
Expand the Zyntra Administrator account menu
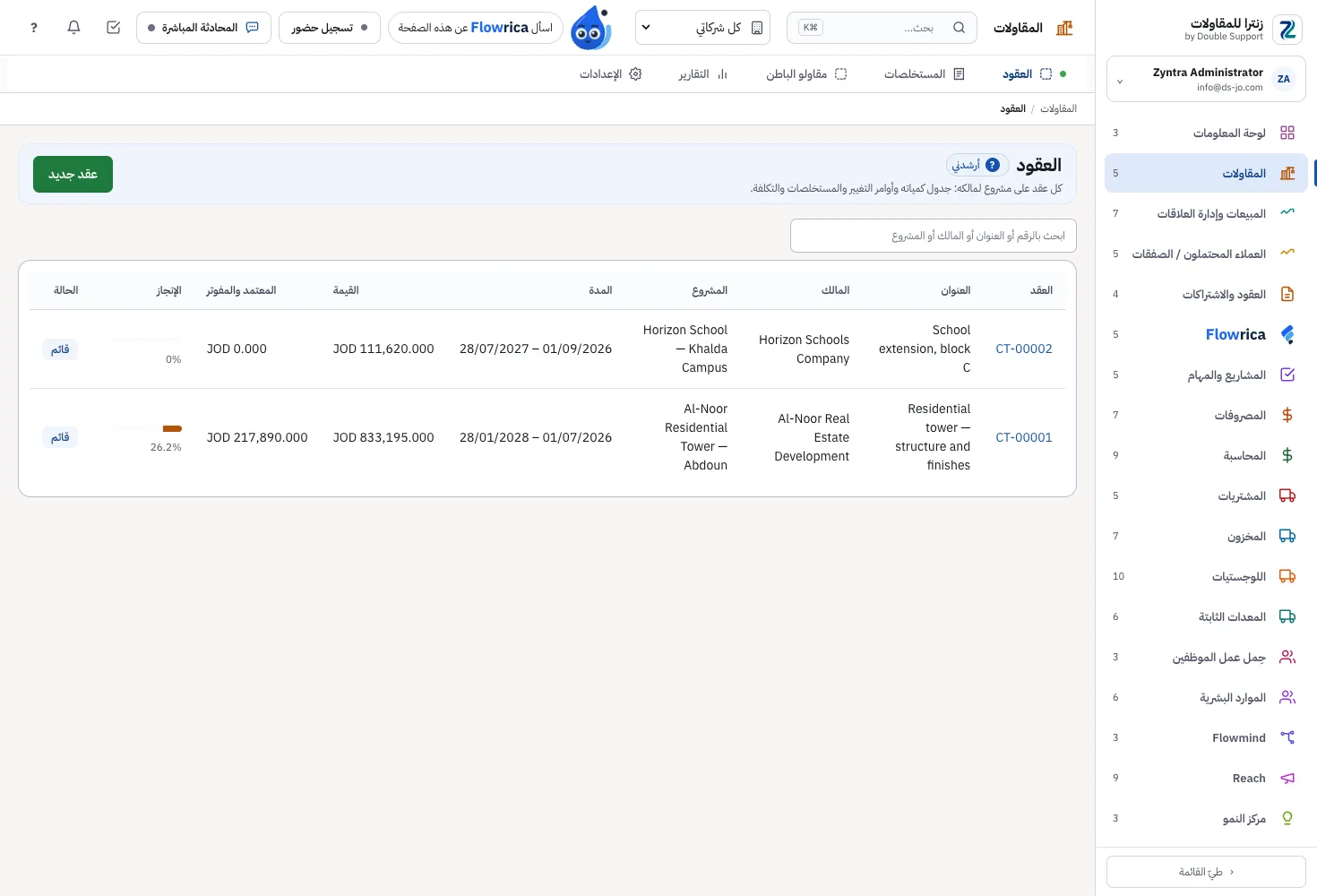(x=1206, y=80)
